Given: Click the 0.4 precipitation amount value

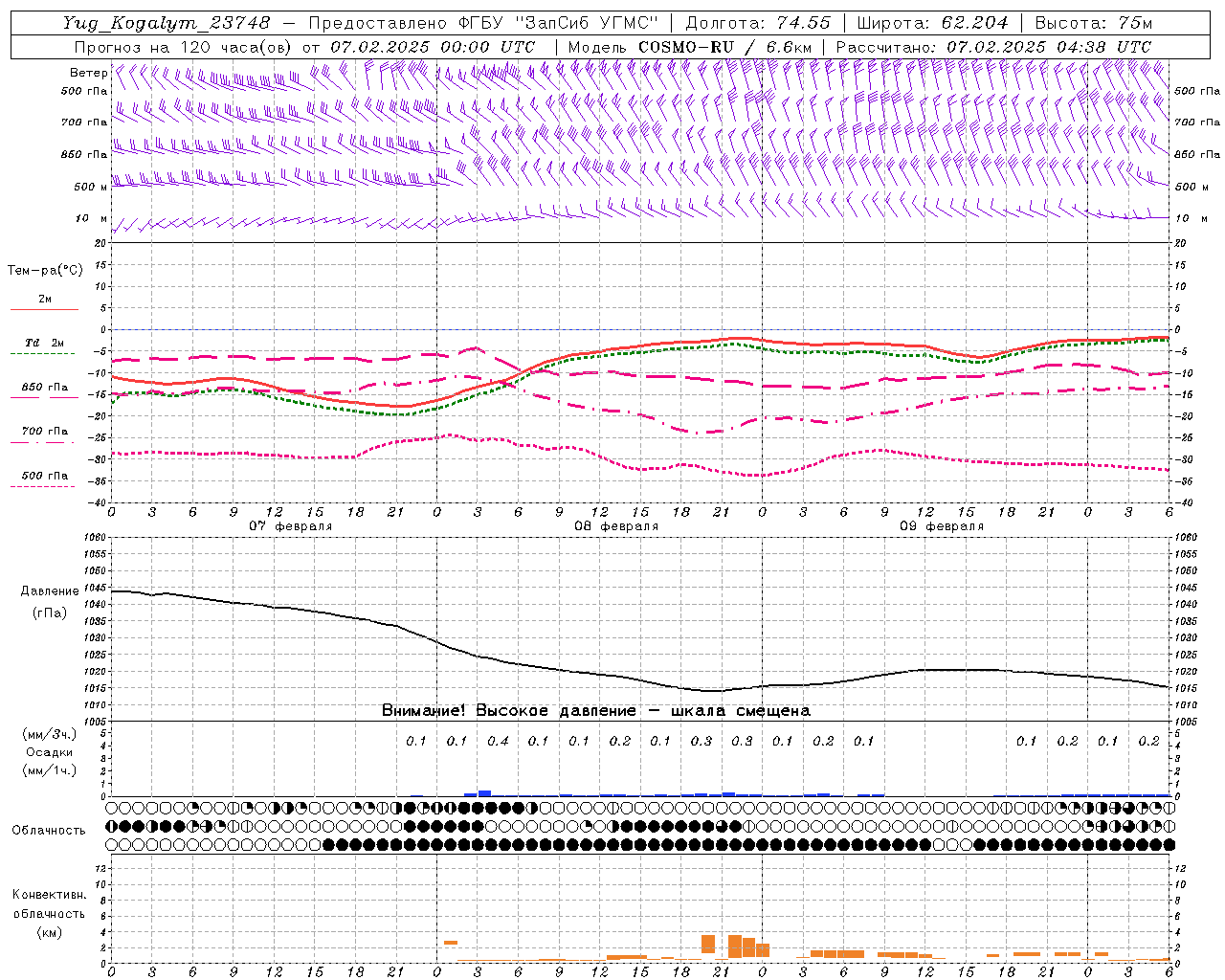Looking at the screenshot, I should pos(498,742).
